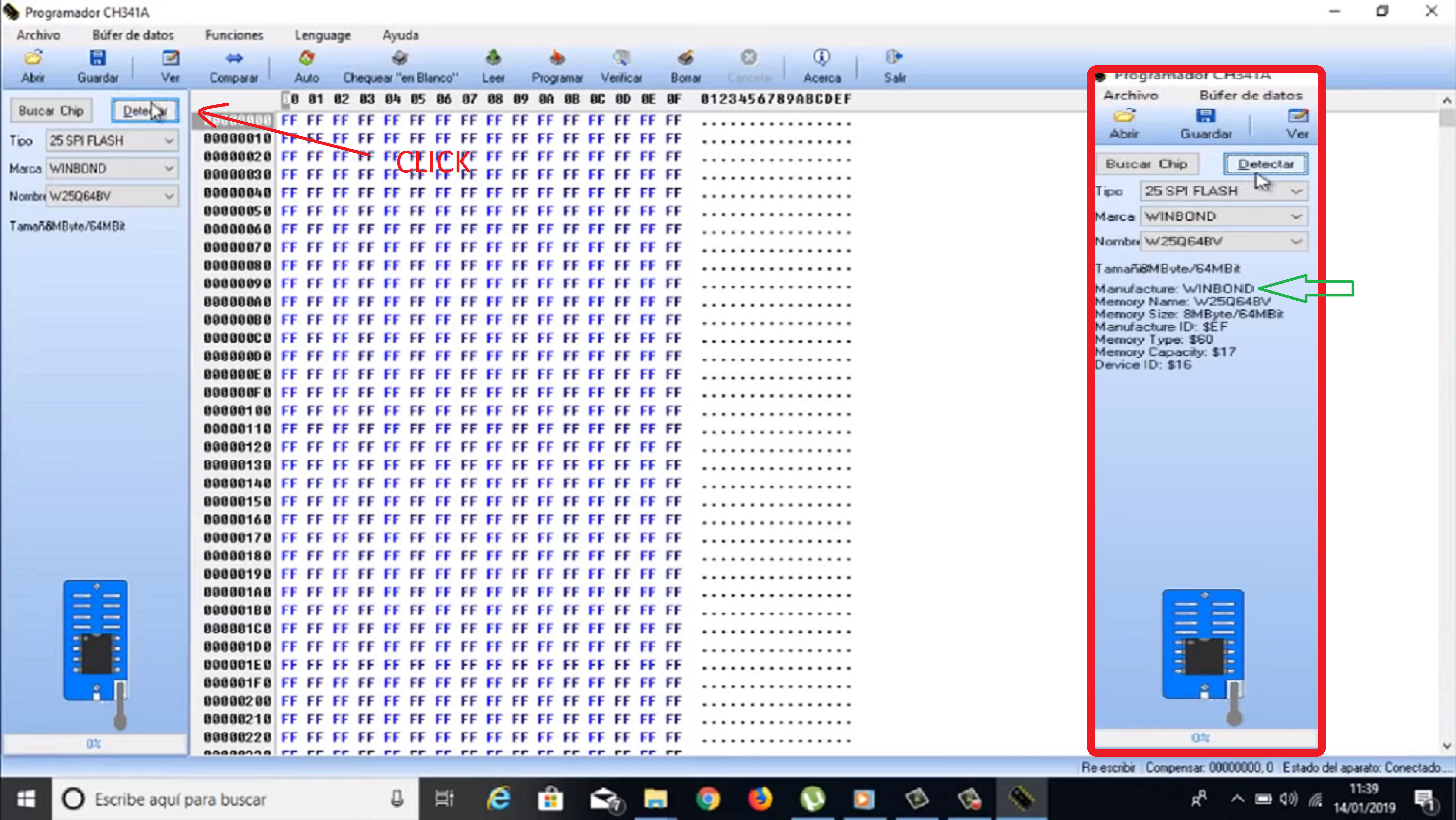Click the Salir exit toolbar icon

tap(895, 66)
